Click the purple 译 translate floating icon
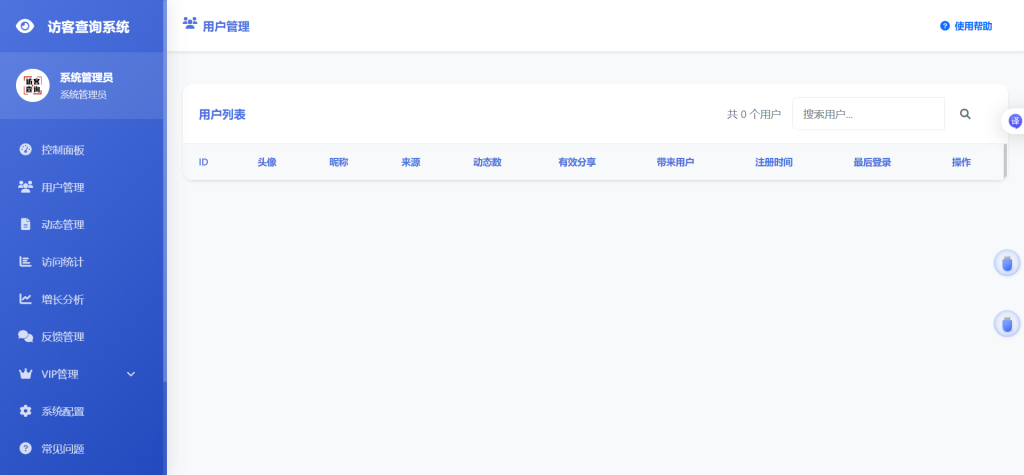 1015,121
